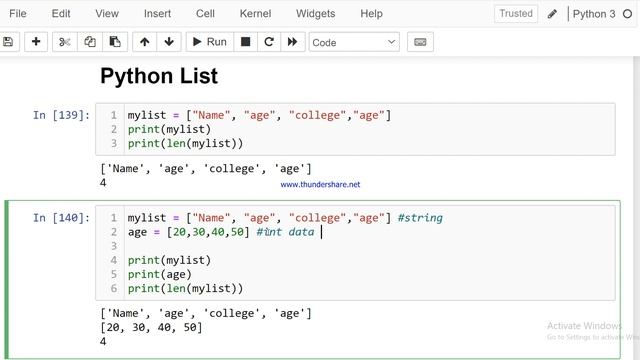
Task: Open the Help menu
Action: tap(371, 13)
